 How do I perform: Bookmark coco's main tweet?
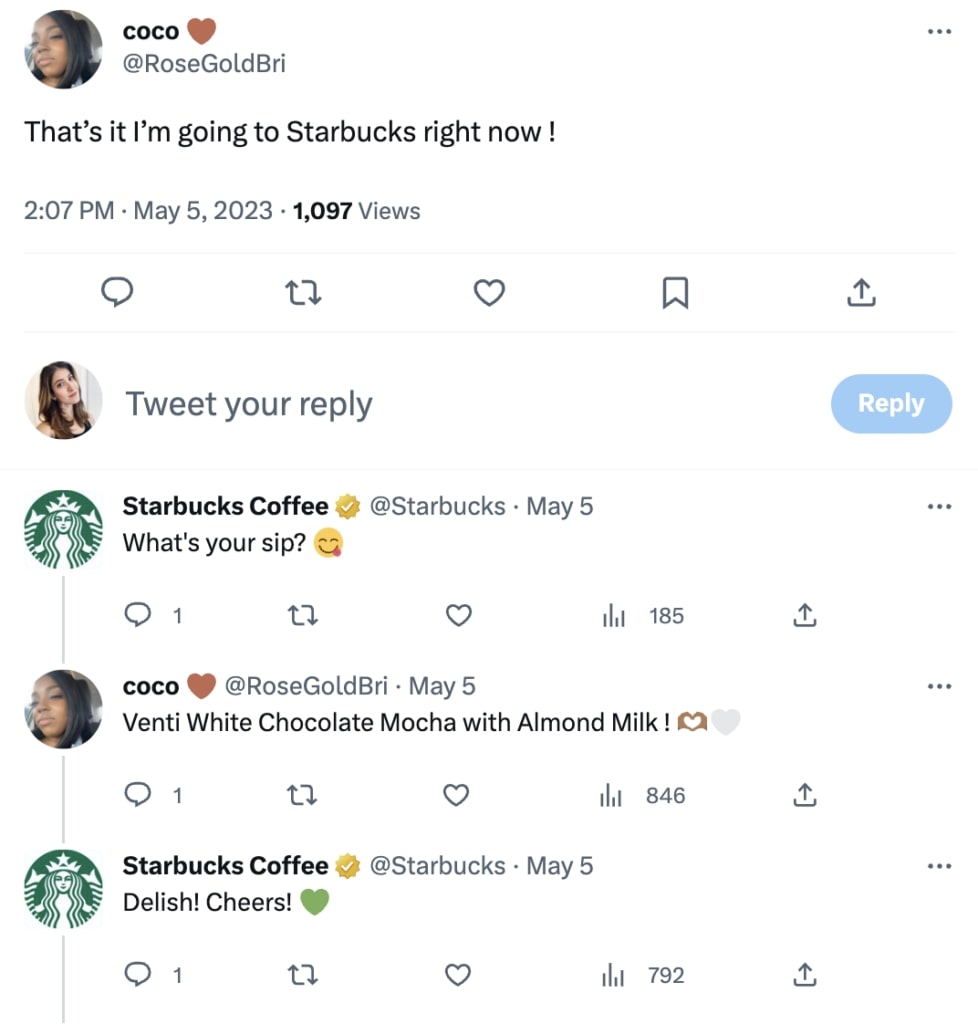[675, 292]
